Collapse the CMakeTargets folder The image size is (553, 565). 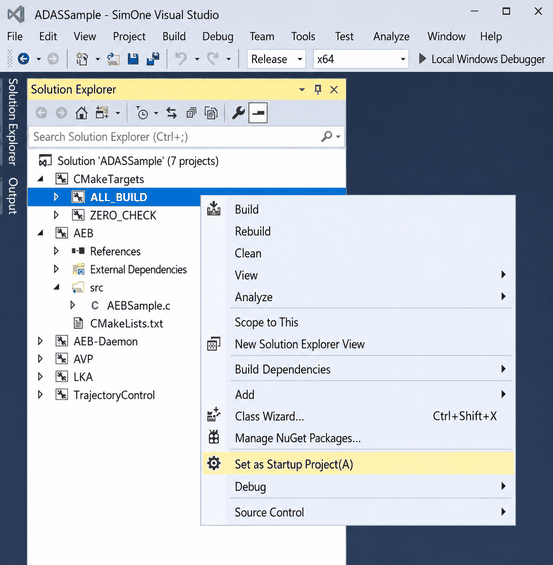coord(41,179)
